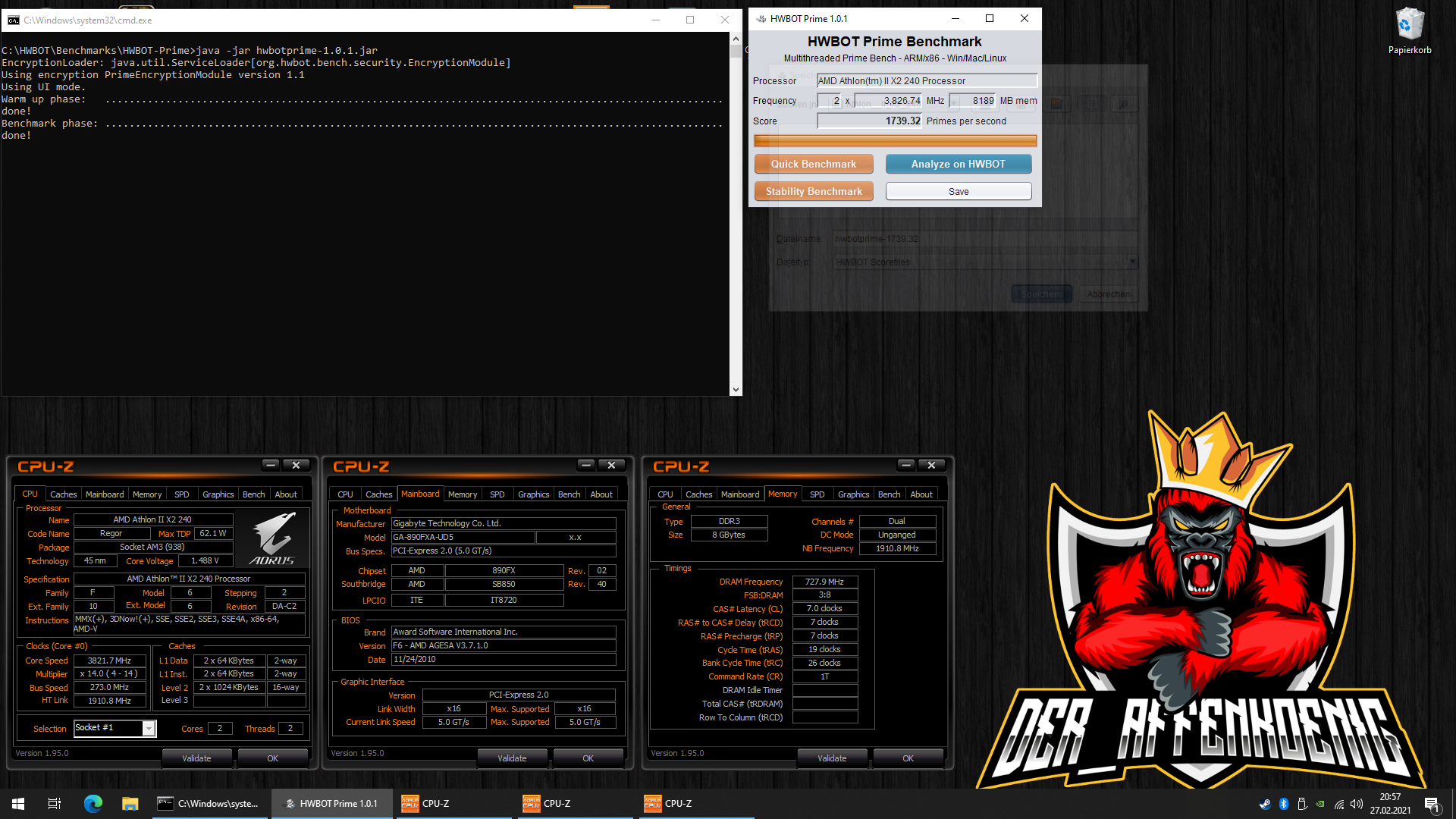The height and width of the screenshot is (819, 1456).
Task: Switch to the cmd.exe taskbar entry
Action: (209, 804)
